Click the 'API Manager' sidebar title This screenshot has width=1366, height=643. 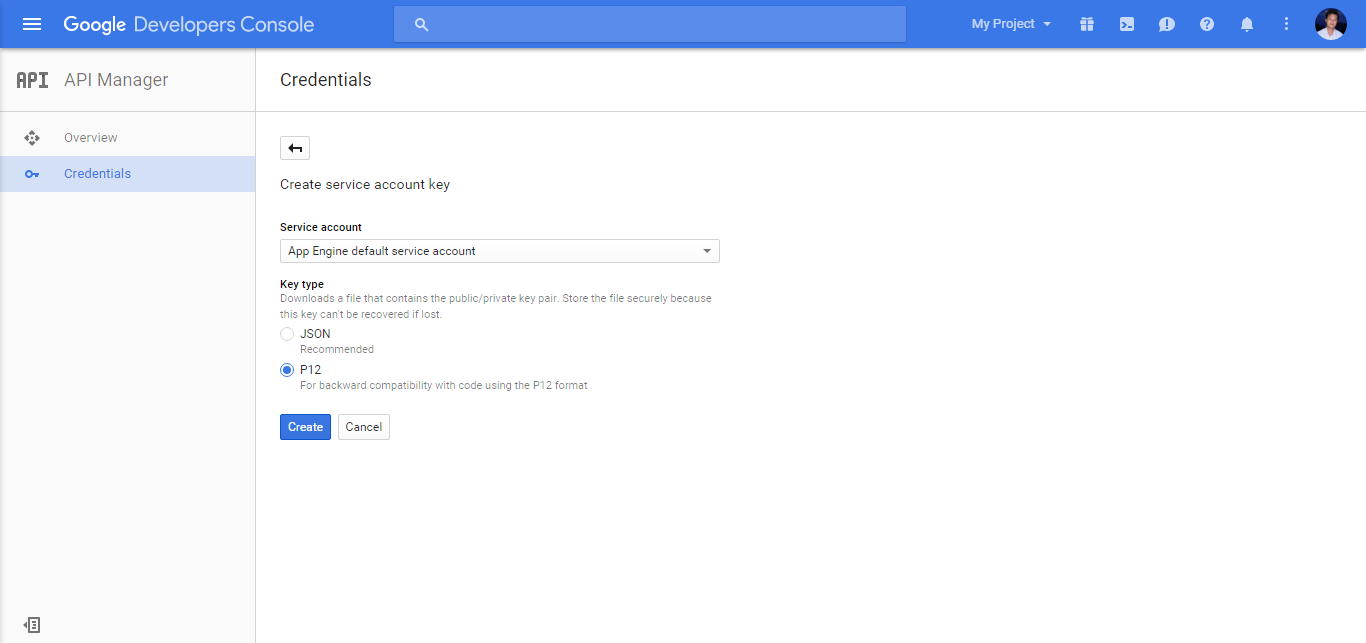(x=116, y=80)
